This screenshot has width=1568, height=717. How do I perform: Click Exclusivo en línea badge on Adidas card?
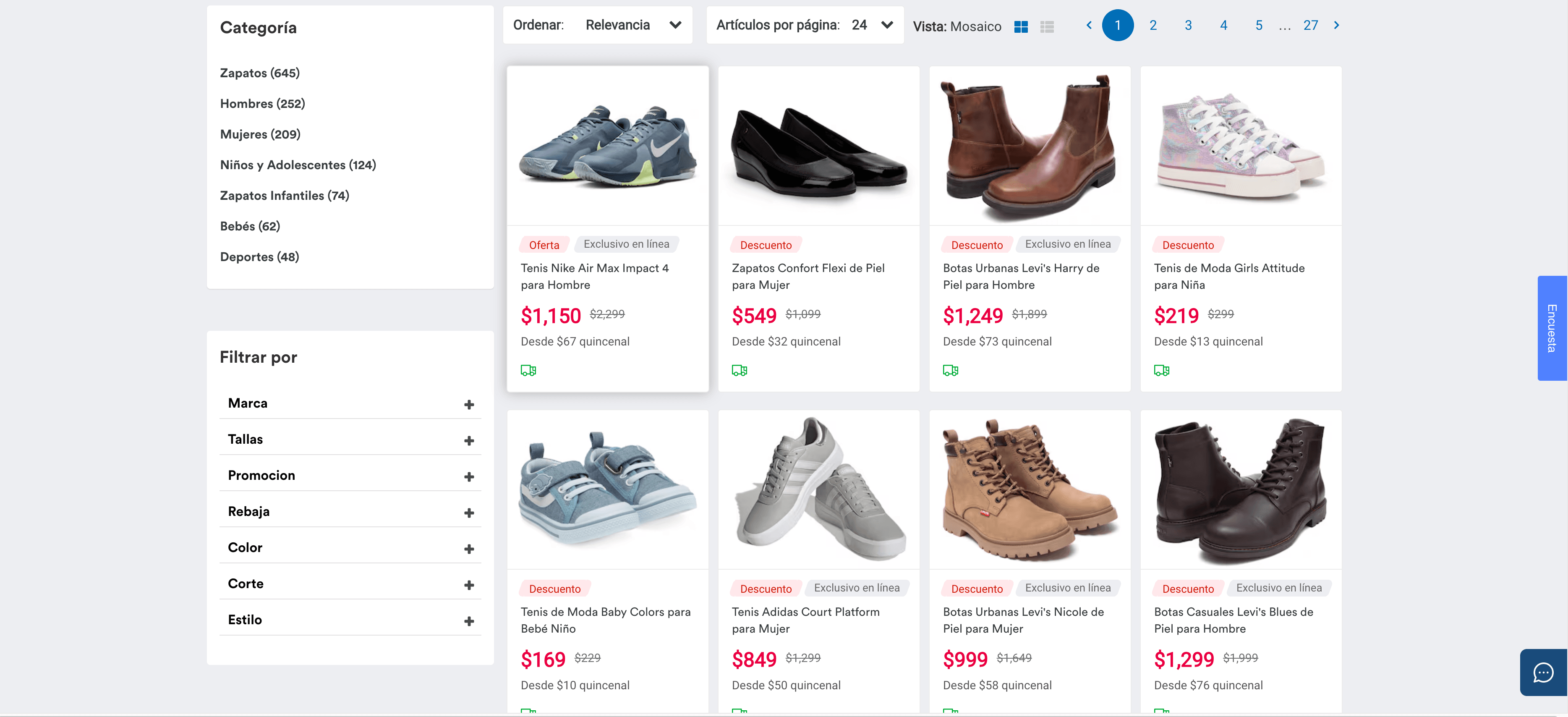[x=857, y=588]
